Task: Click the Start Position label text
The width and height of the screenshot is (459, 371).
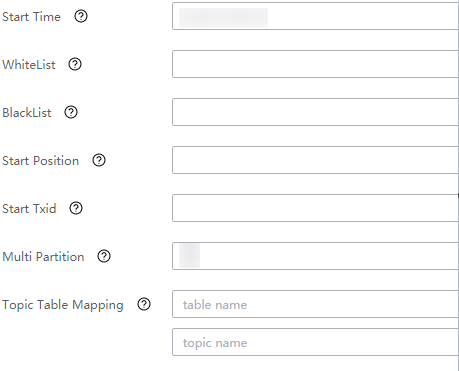Action: tap(40, 161)
